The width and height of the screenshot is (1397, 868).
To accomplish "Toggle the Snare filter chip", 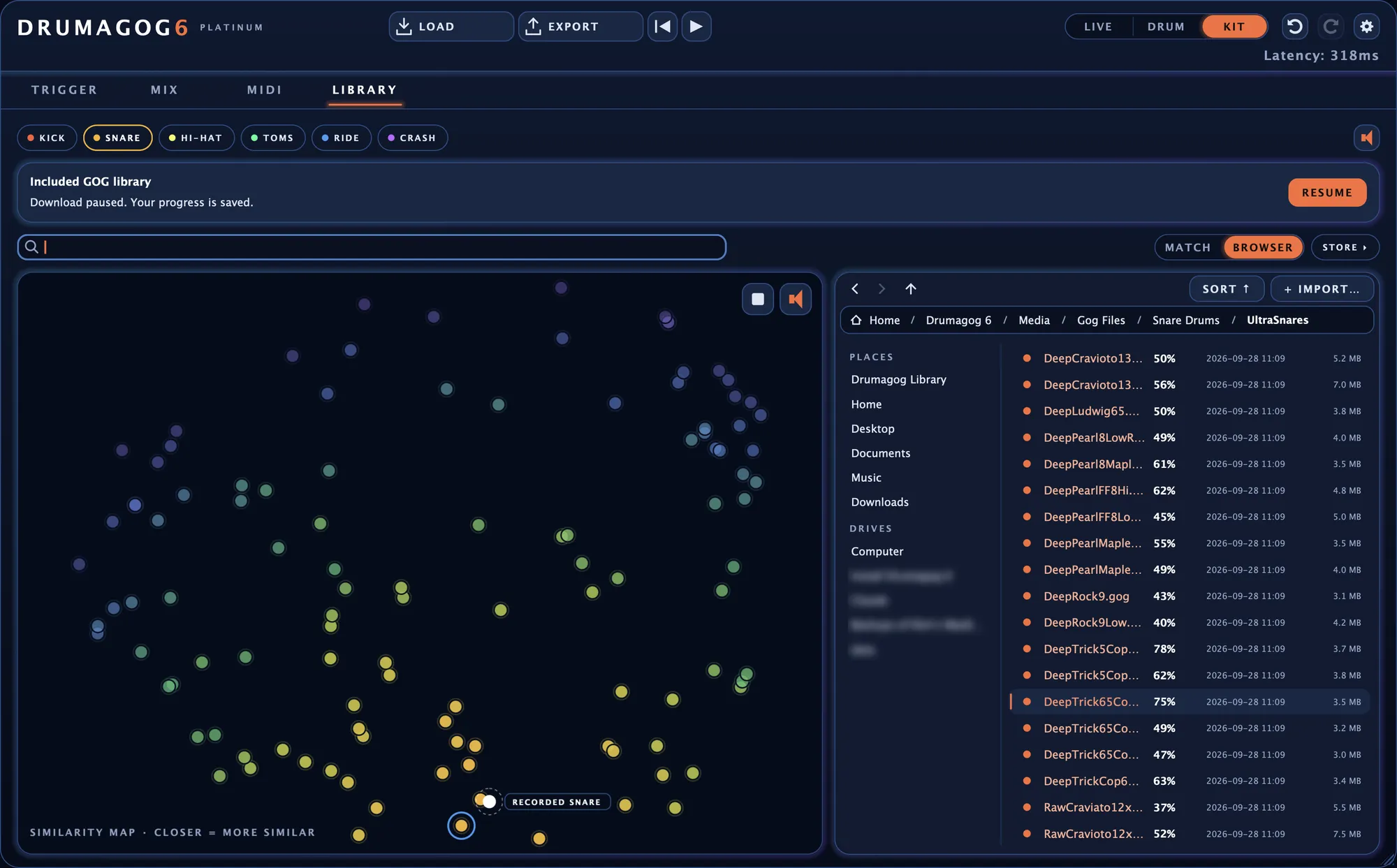I will pyautogui.click(x=117, y=138).
